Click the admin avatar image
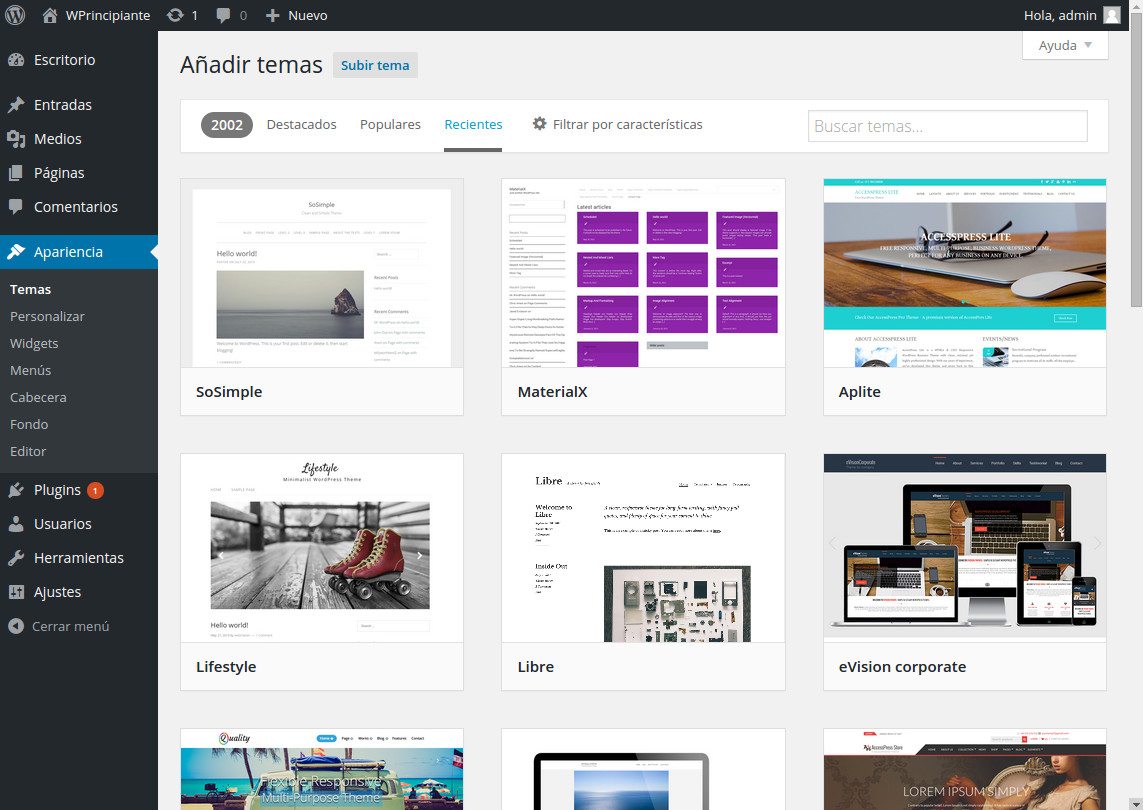The image size is (1143, 810). (x=1111, y=15)
